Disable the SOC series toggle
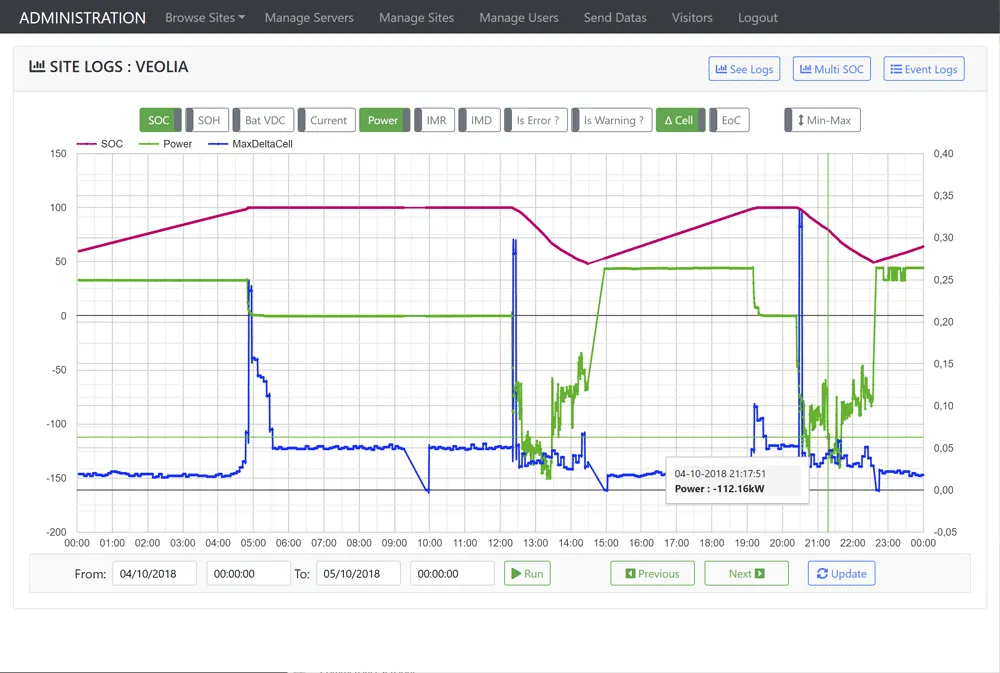1000x673 pixels. coord(160,120)
